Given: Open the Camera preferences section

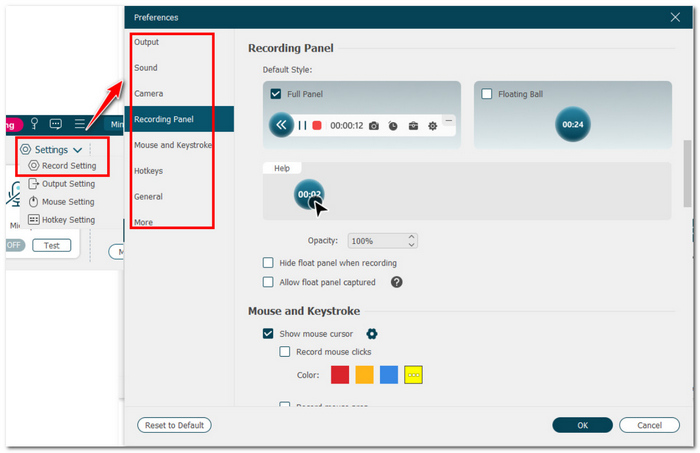Looking at the screenshot, I should coord(148,94).
